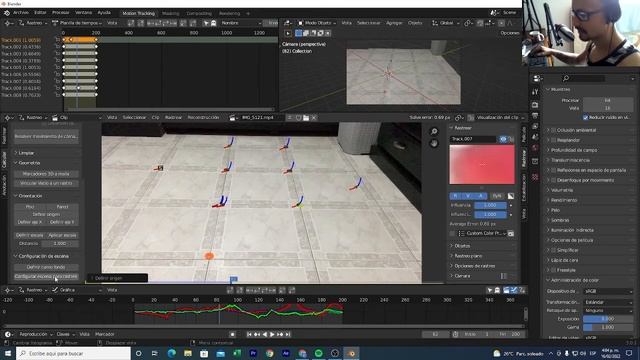Open the Ayuda menu
Image resolution: width=640 pixels, height=360 pixels.
[x=104, y=13]
